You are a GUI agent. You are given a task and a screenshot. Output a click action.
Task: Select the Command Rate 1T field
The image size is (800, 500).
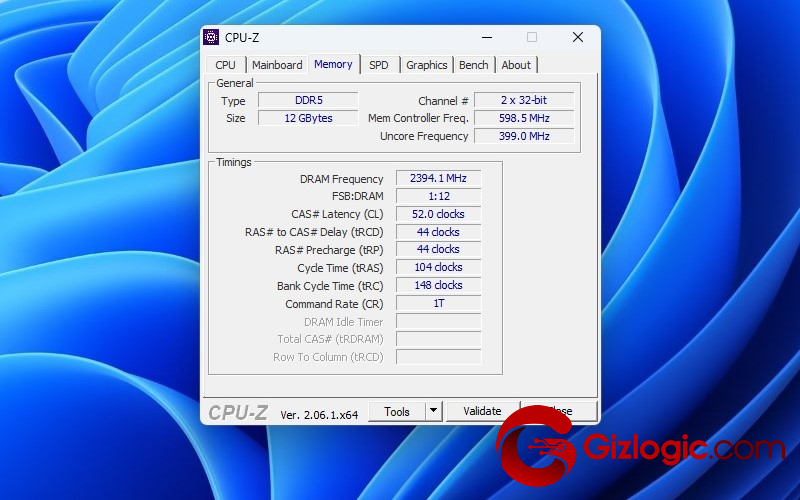[438, 303]
